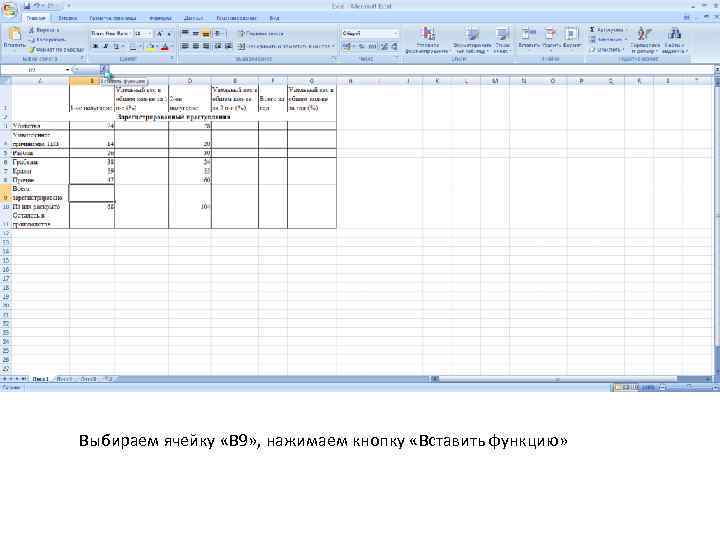Open the Данные ribbon tab
Screen dimensions: 720x540
(194, 18)
